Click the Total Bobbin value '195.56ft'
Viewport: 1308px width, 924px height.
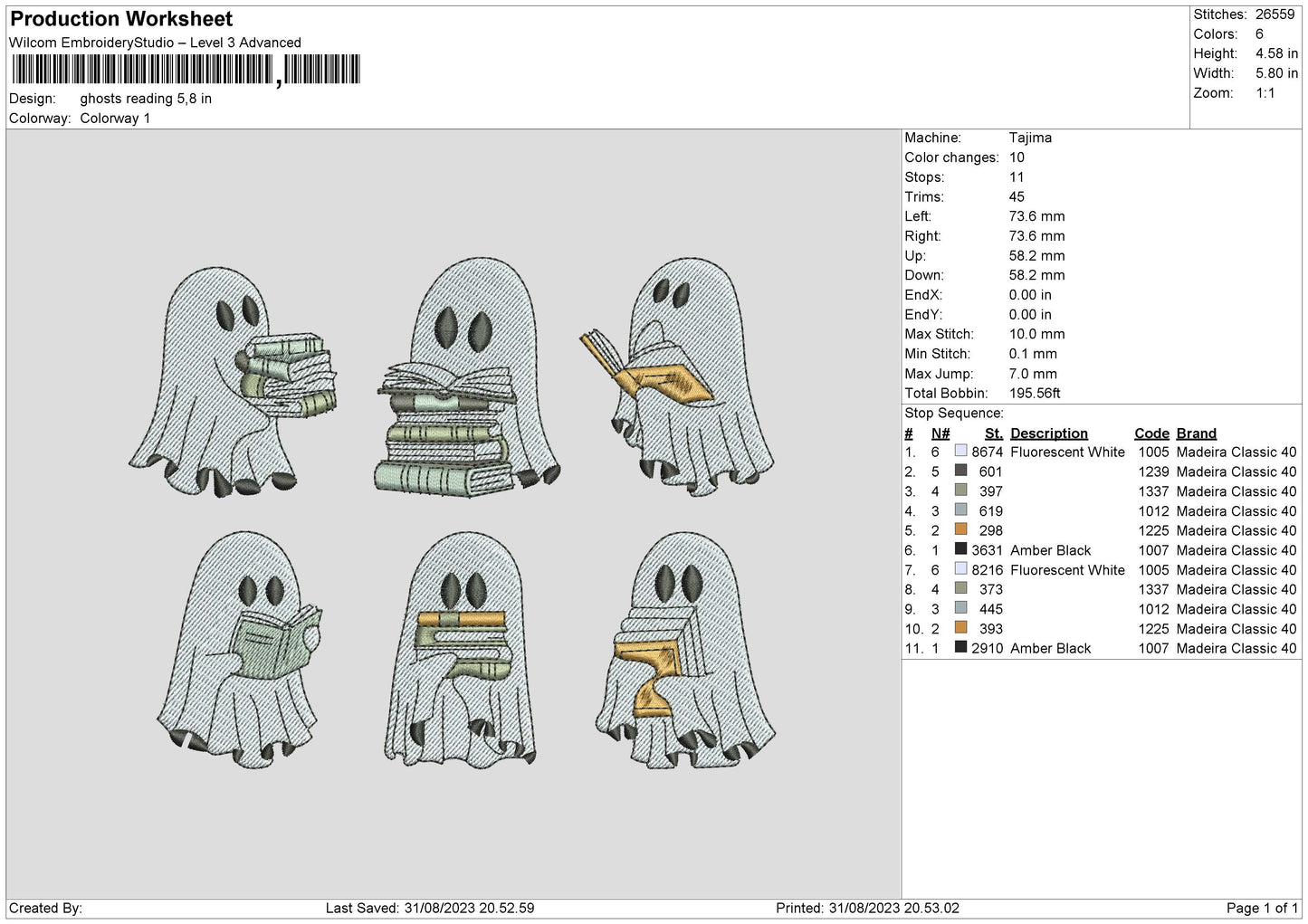coord(1035,394)
